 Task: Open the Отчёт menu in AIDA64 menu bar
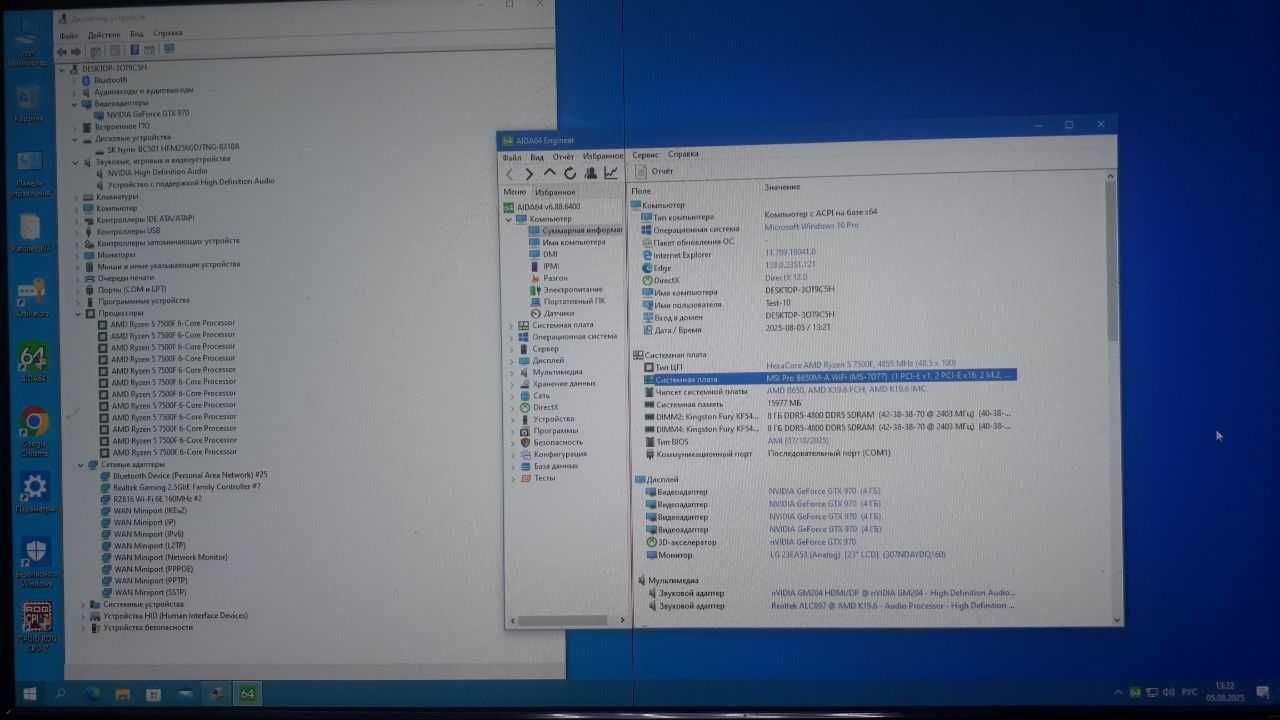(x=563, y=157)
